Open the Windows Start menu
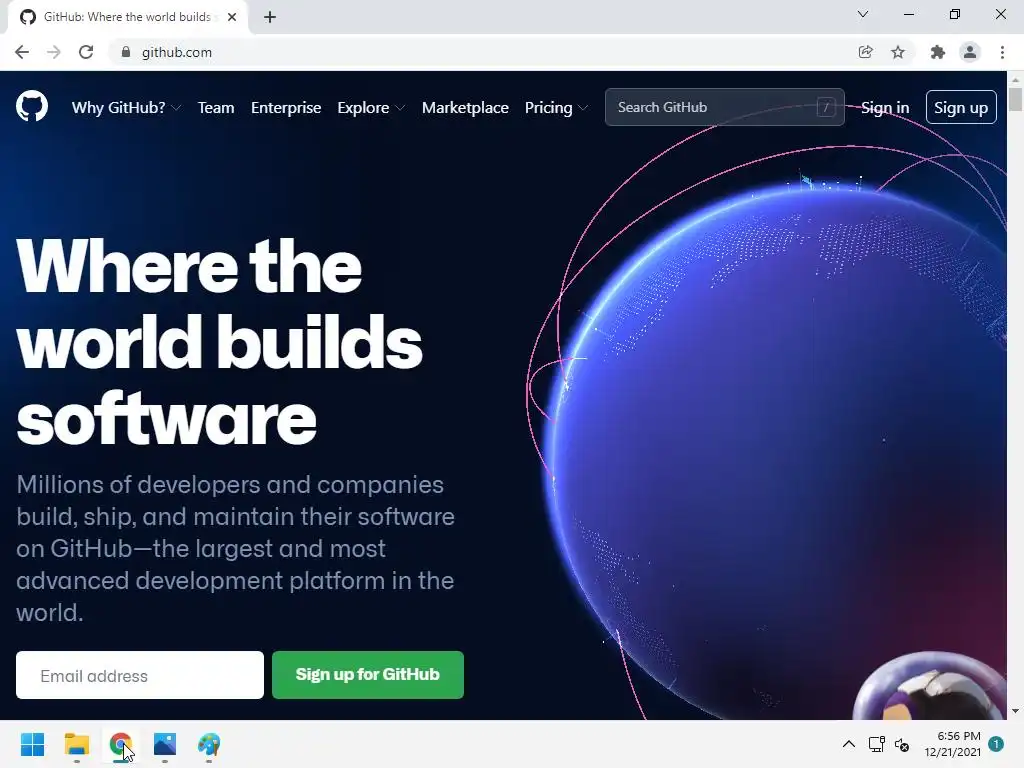 point(32,744)
